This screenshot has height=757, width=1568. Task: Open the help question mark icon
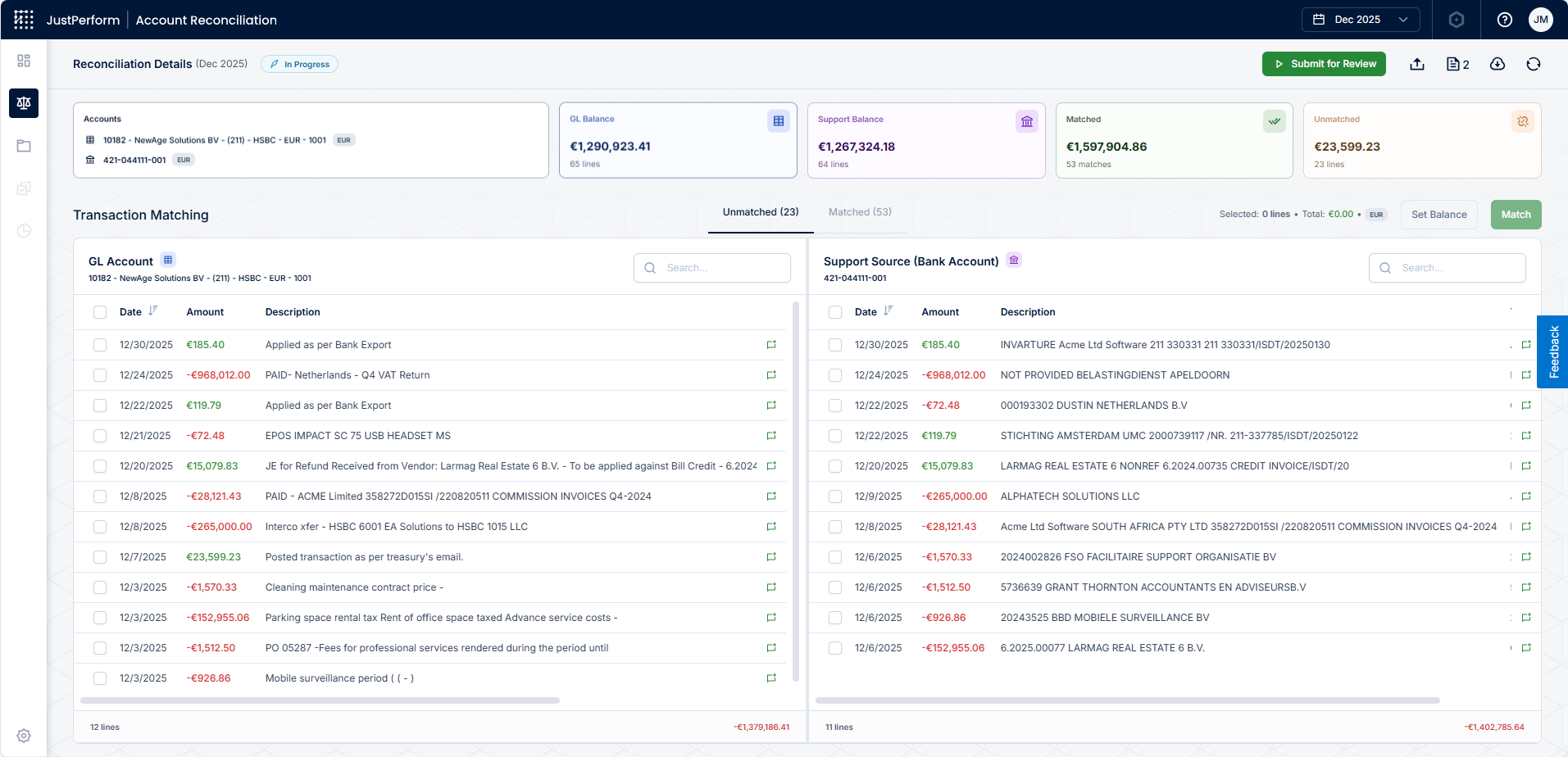tap(1505, 20)
